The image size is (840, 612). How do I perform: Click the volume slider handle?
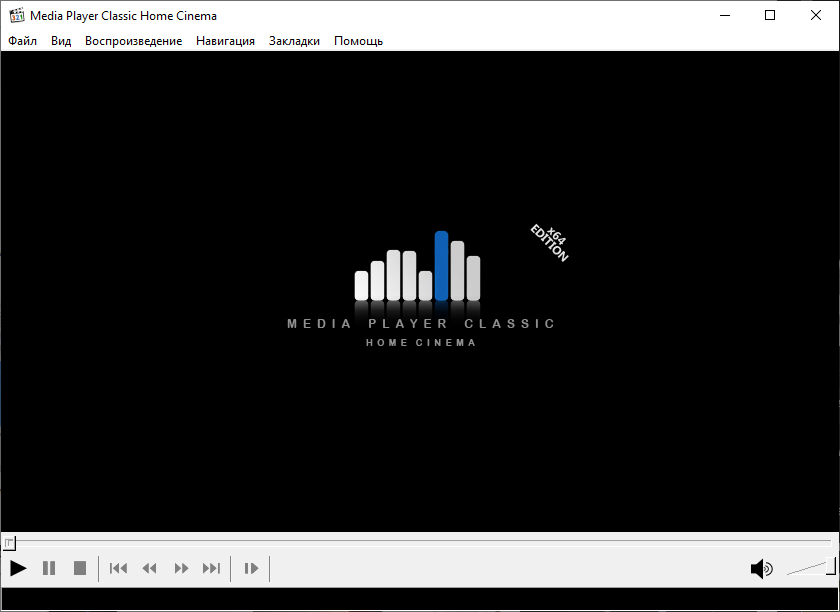coord(831,566)
